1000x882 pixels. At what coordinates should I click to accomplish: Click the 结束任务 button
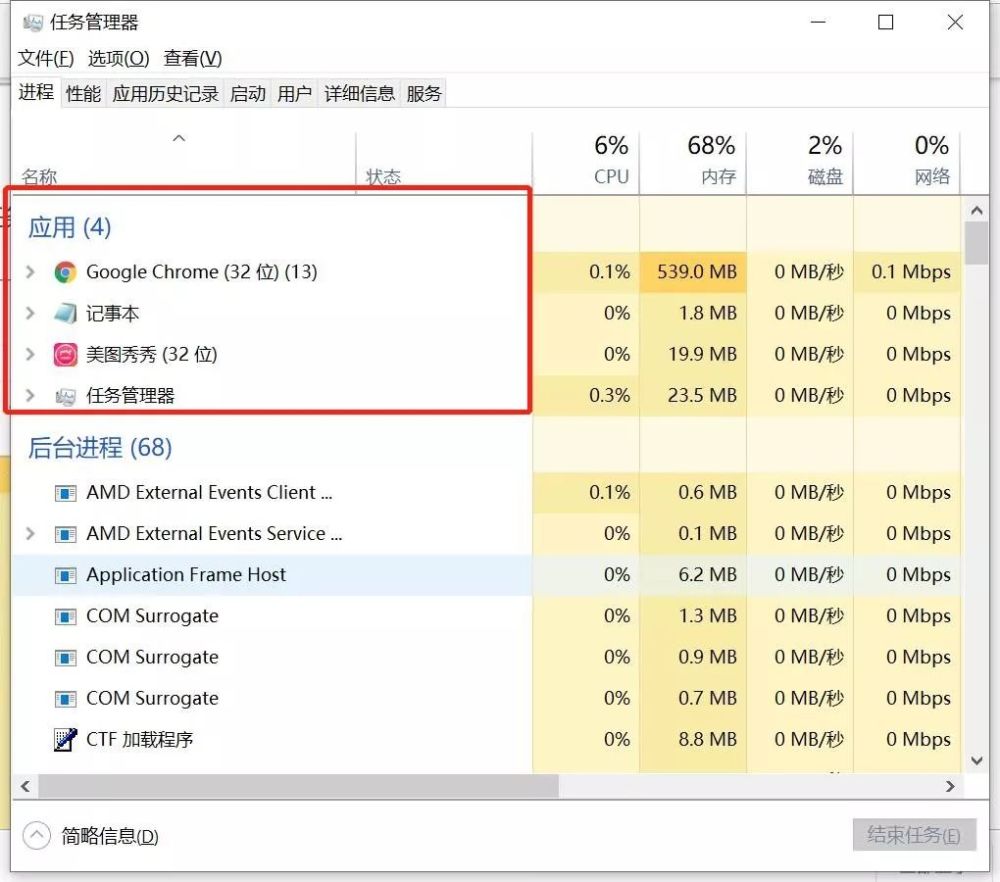click(x=914, y=835)
